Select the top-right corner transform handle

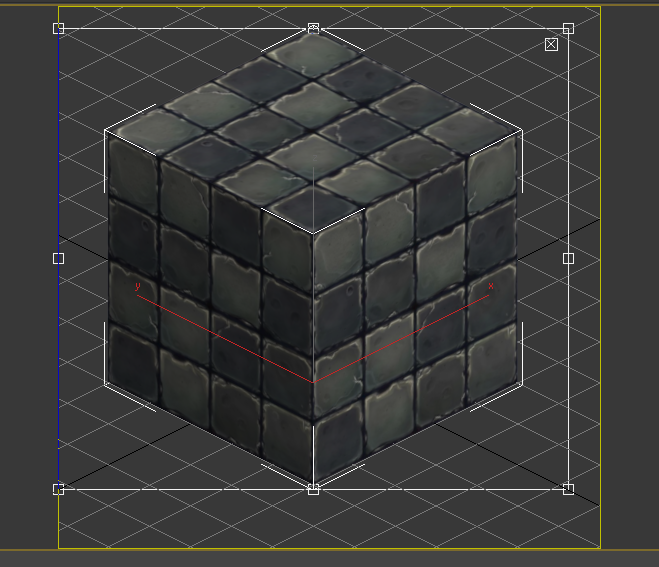(568, 28)
